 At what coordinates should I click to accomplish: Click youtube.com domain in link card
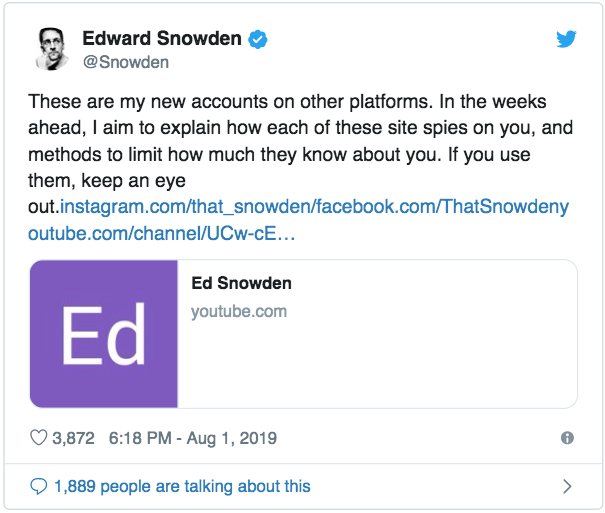tap(239, 311)
